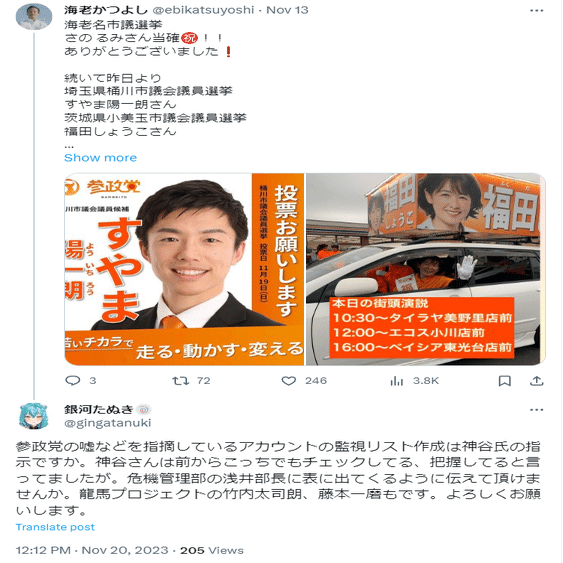The width and height of the screenshot is (563, 563).
Task: Open the right campaign car photo
Action: 426,269
